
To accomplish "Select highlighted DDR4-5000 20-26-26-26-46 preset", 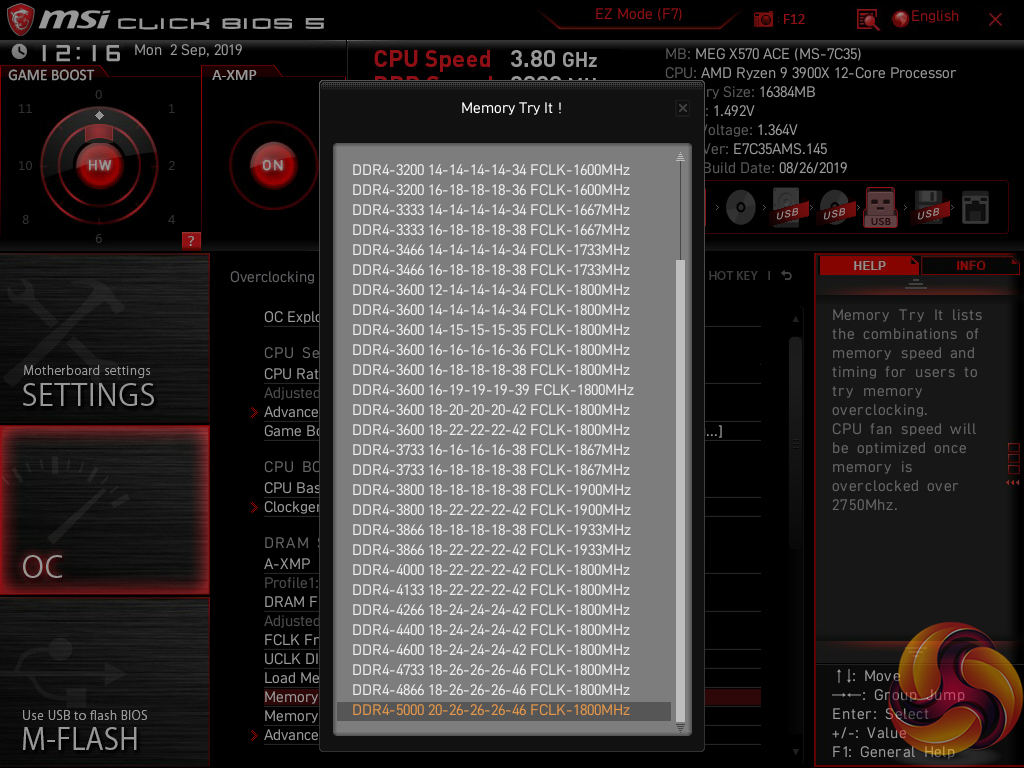I will point(504,711).
